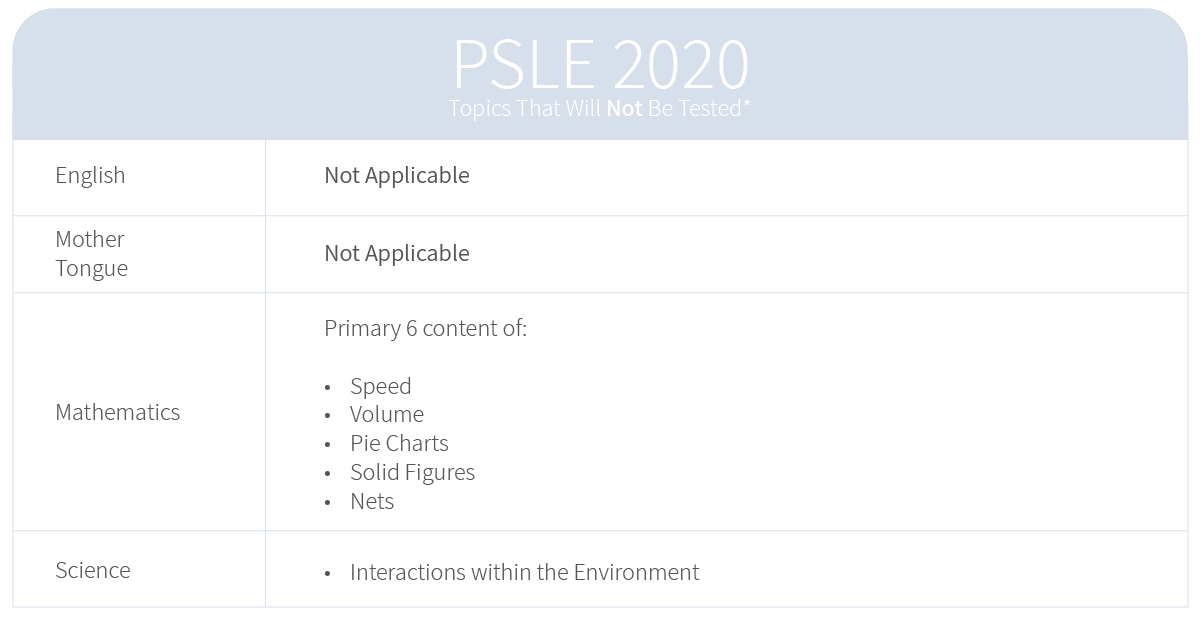
Task: Click the PSLE 2020 heading
Action: coord(600,65)
